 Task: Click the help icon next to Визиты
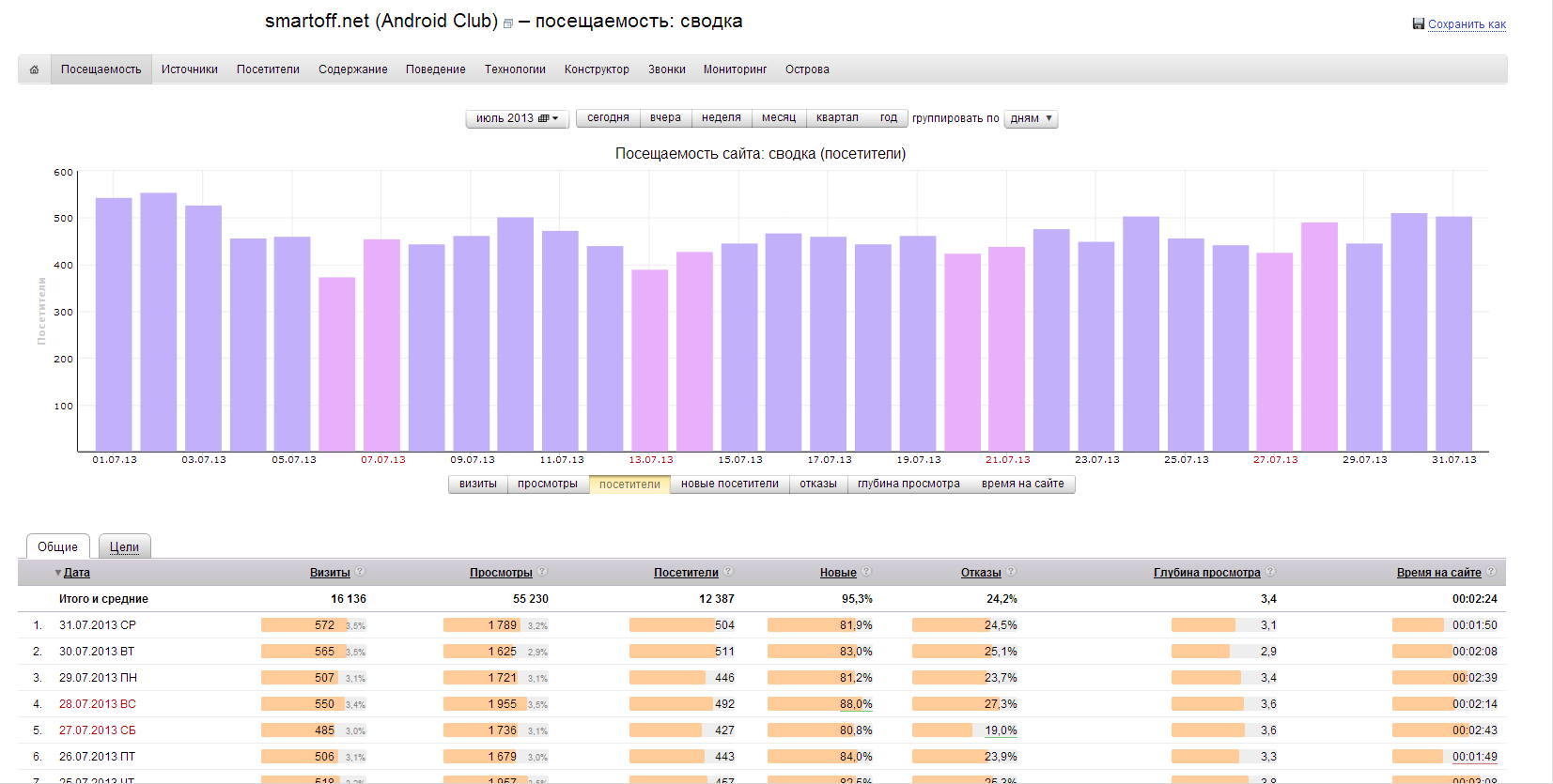coord(360,572)
